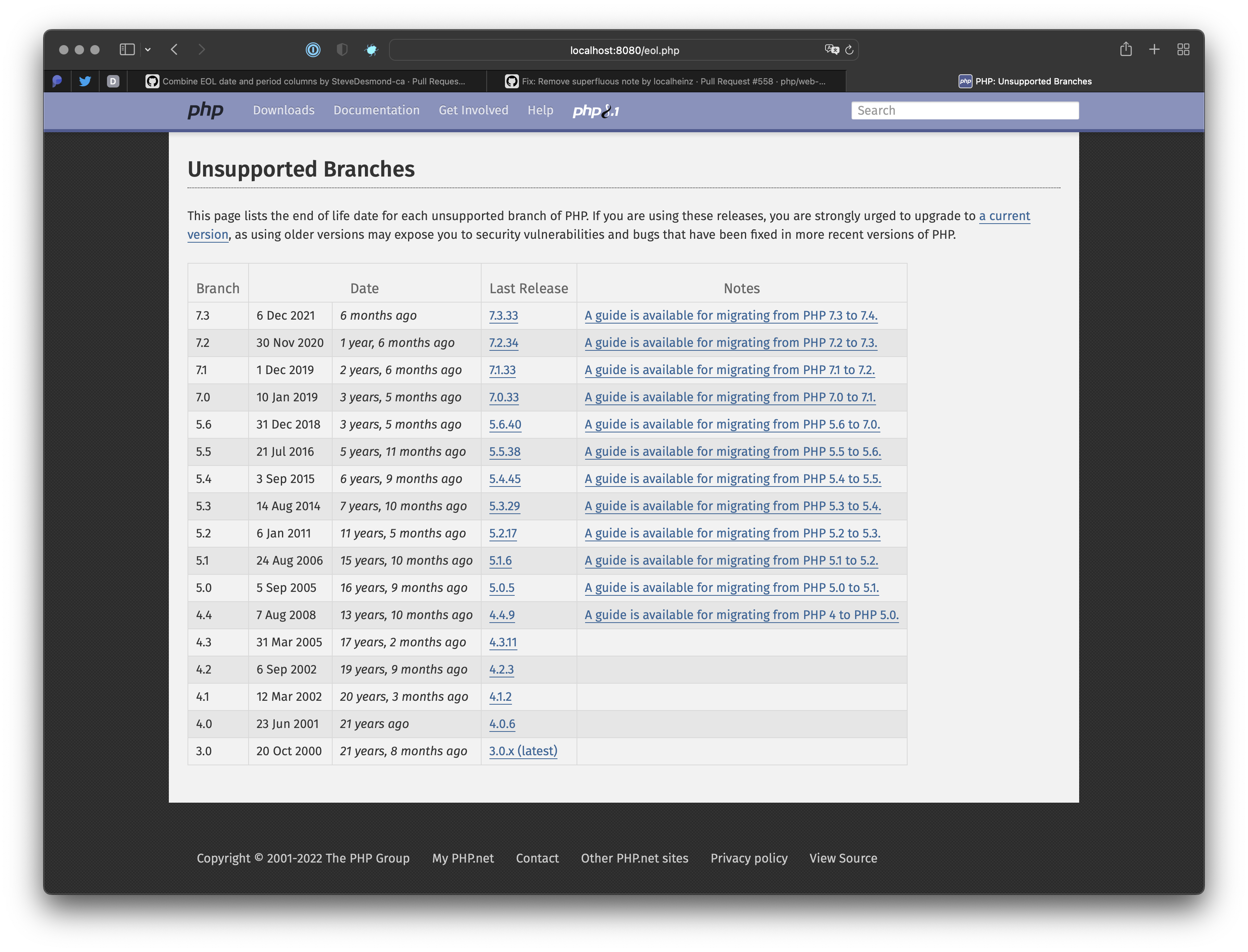Open migration guide PHP 5.6 to 7.0

[732, 424]
